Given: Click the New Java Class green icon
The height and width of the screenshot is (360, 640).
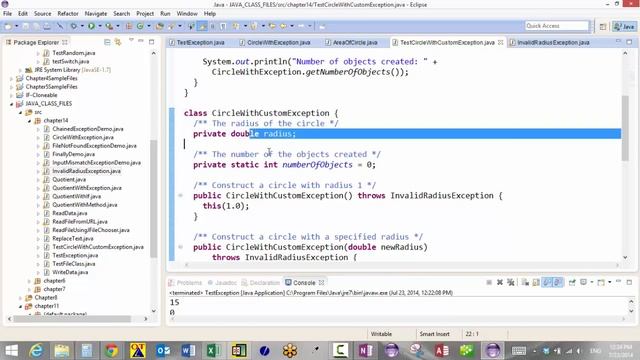Looking at the screenshot, I should tap(140, 26).
